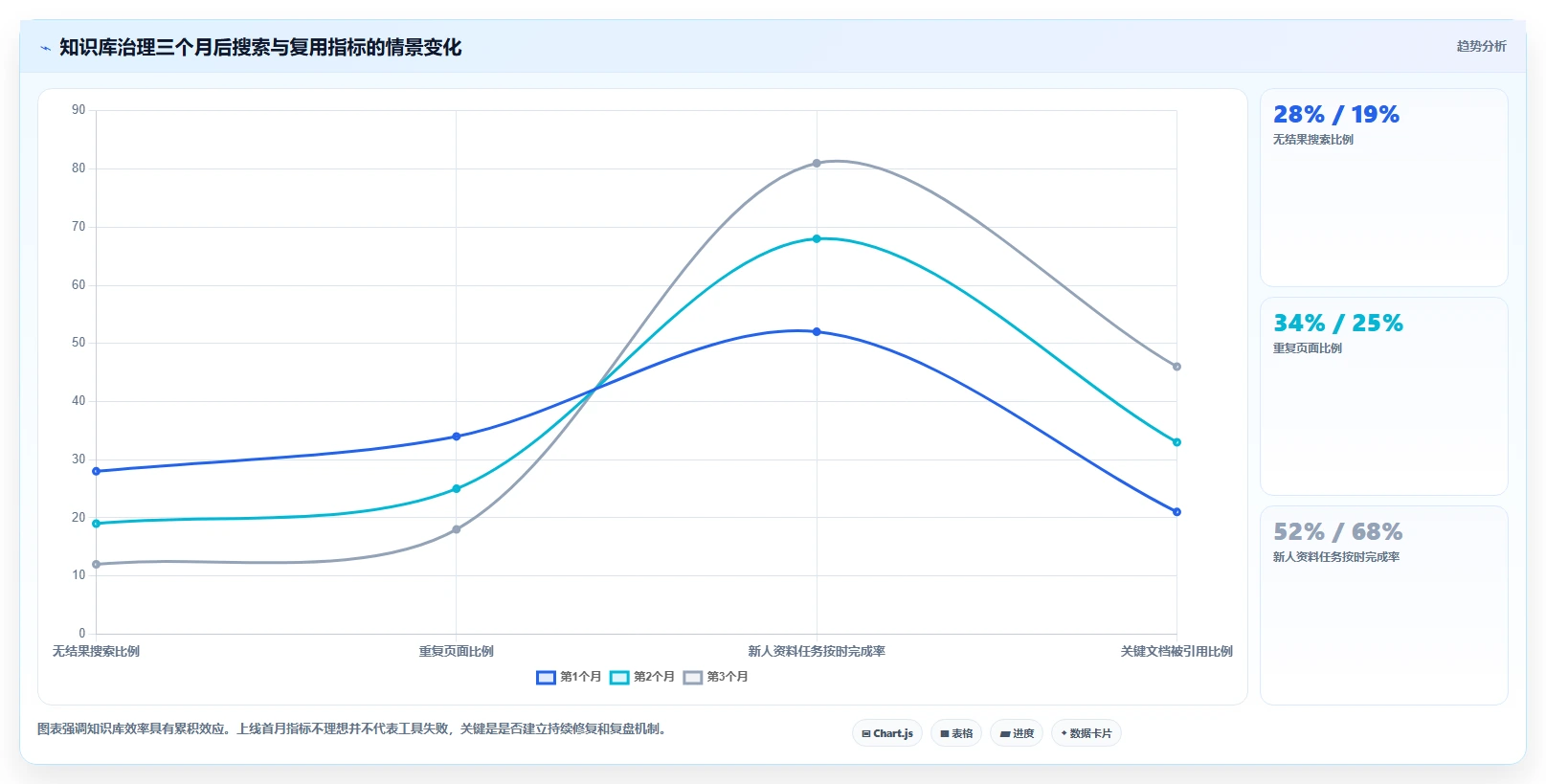Click the card caption 新人资料任务按时完成率
The image size is (1546, 784).
click(x=1335, y=557)
